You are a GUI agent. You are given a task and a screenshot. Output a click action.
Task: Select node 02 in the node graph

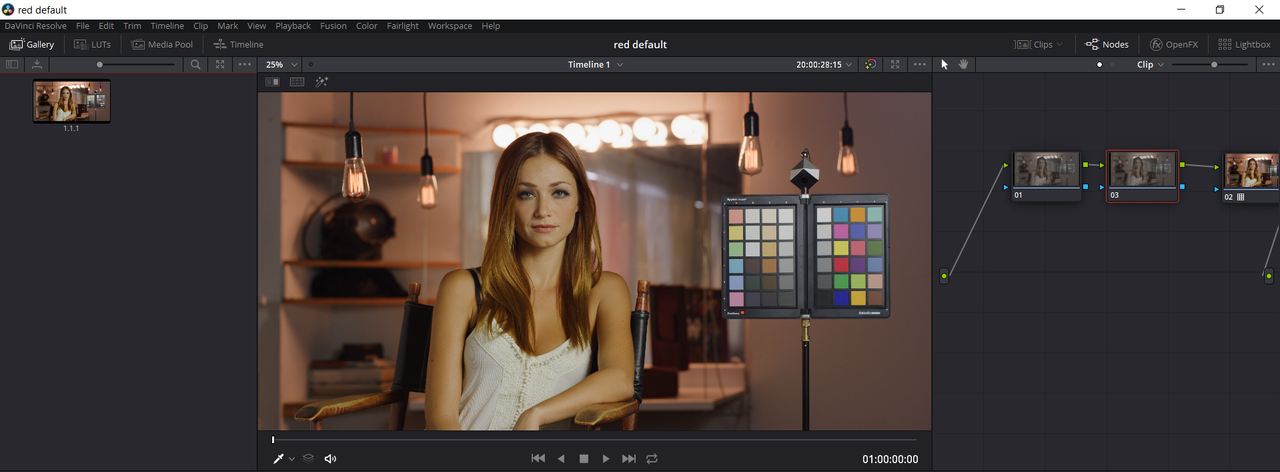click(1252, 178)
